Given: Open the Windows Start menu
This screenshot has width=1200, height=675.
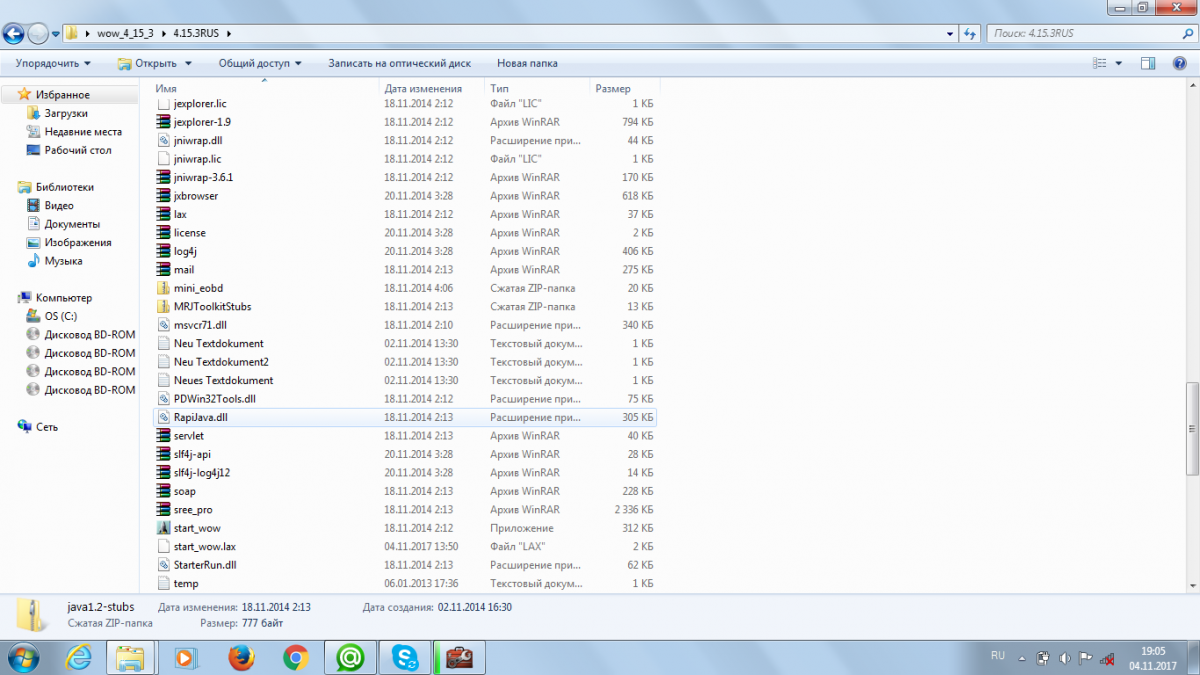Looking at the screenshot, I should (x=22, y=657).
